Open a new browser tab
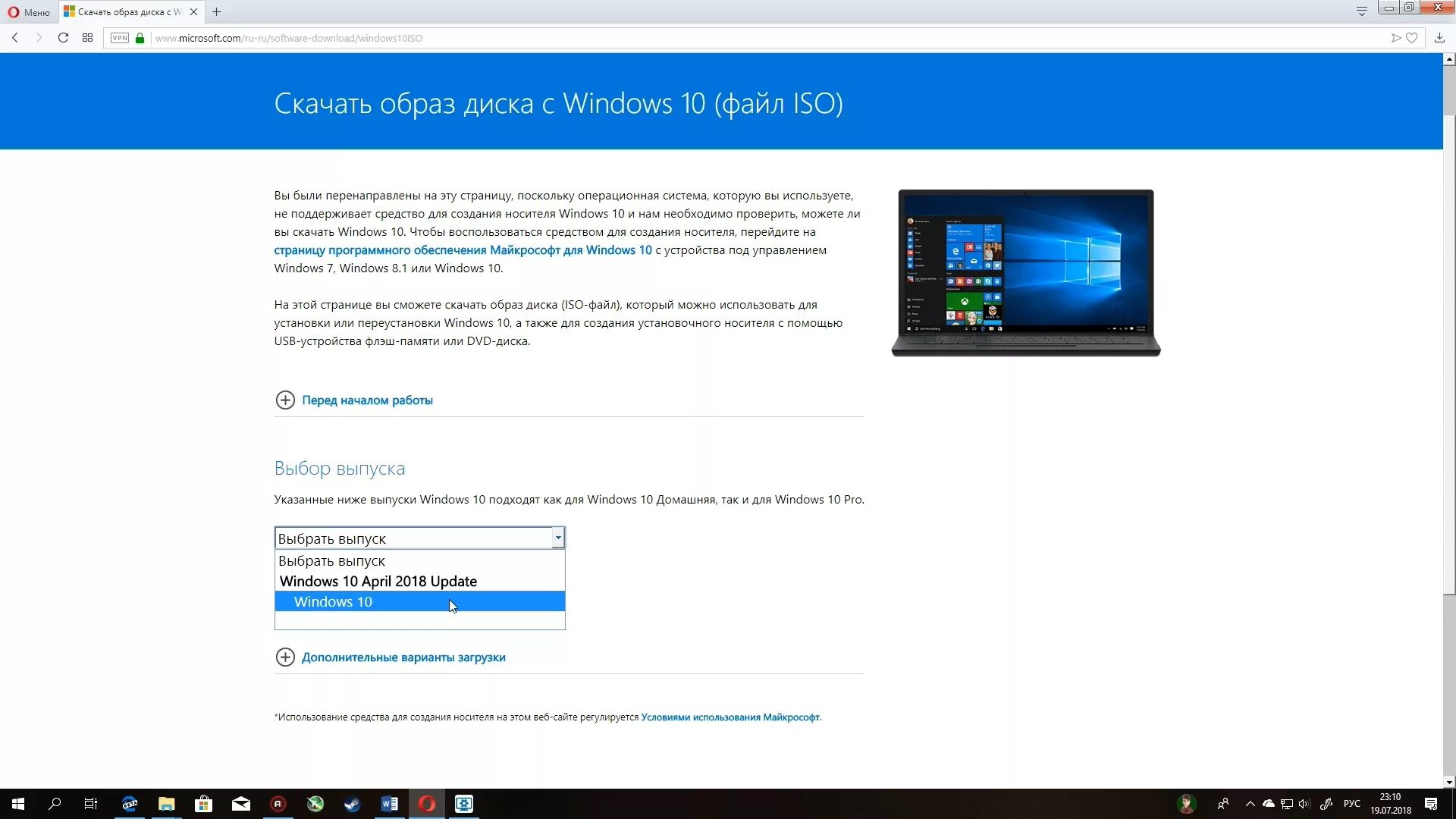The height and width of the screenshot is (819, 1456). (x=216, y=11)
